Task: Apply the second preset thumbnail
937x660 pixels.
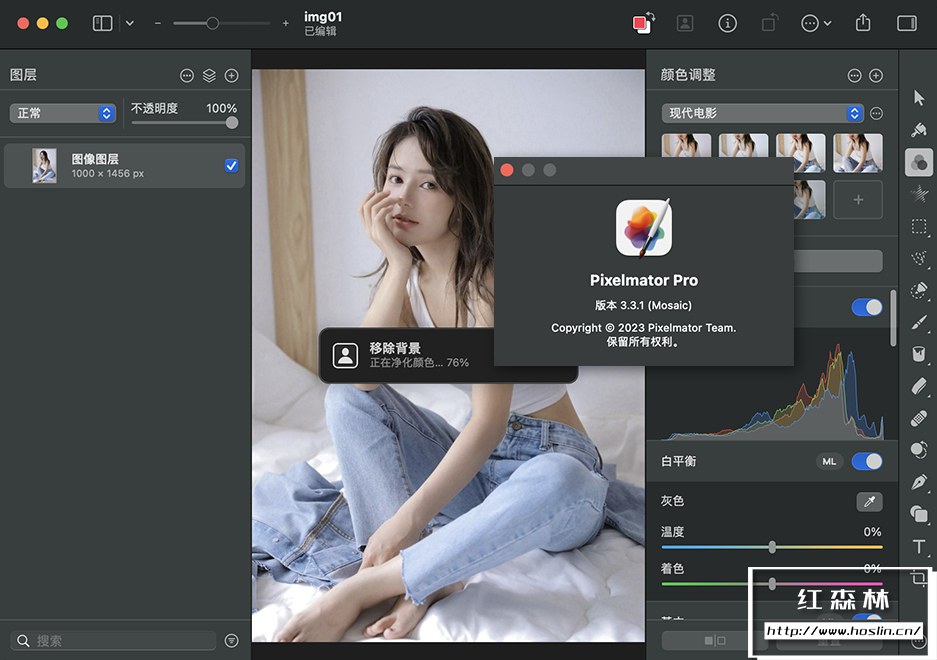Action: coord(743,145)
